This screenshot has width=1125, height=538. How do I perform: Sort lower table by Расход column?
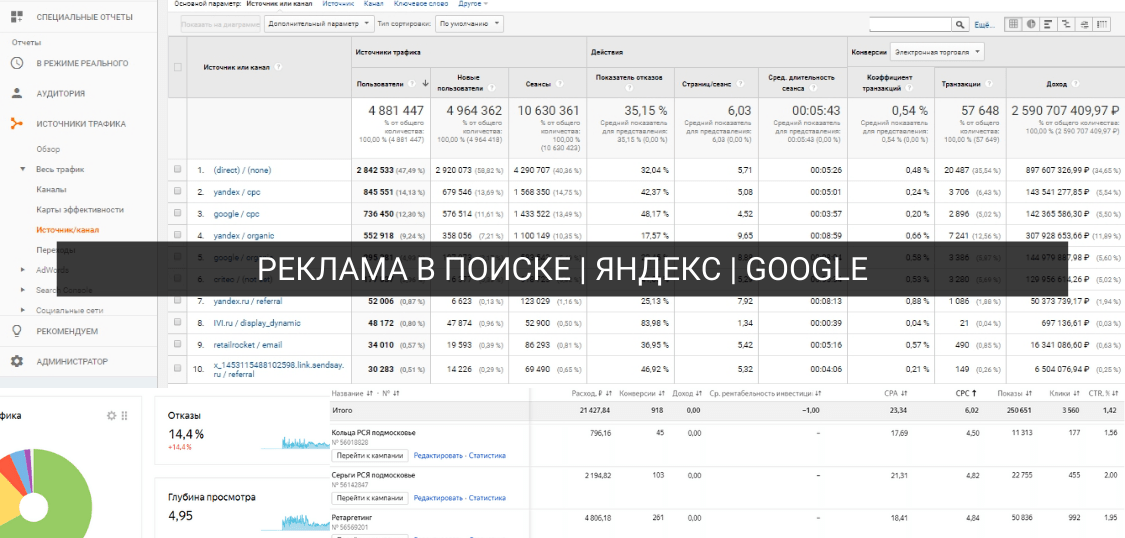(593, 393)
